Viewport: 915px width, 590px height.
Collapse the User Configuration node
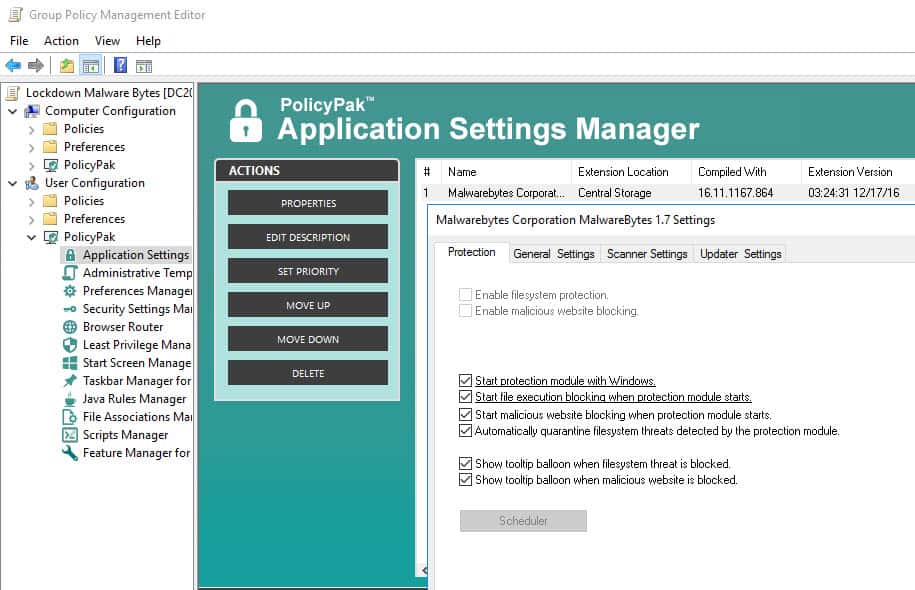(x=13, y=183)
